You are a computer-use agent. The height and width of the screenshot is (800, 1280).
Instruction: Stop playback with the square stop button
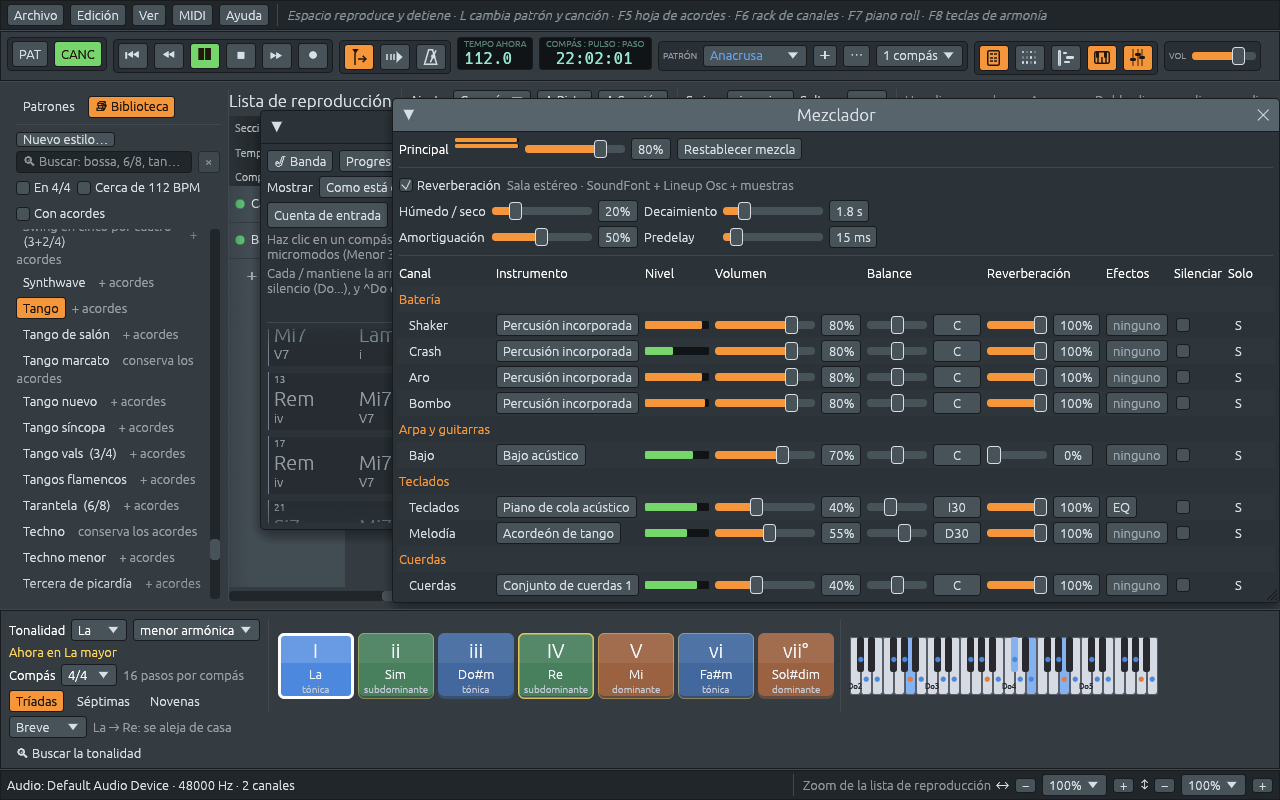tap(241, 55)
